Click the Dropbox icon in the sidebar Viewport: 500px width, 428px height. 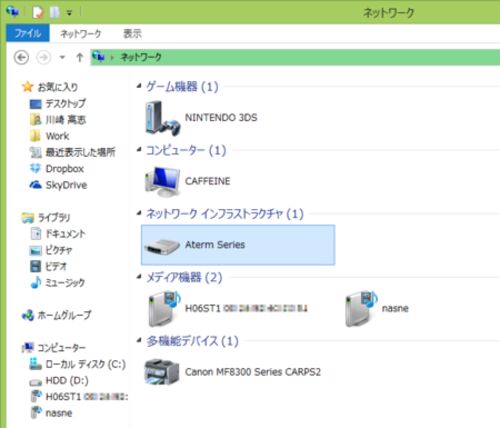[35, 168]
